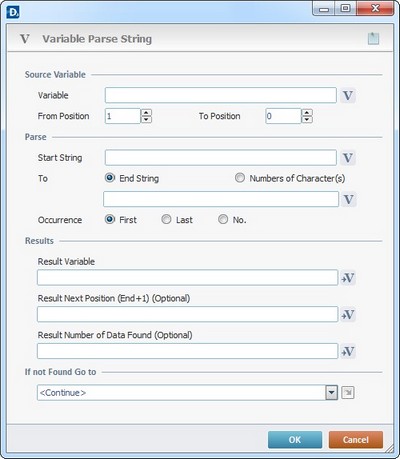The height and width of the screenshot is (459, 400).
Task: Click Cancel to discard changes
Action: [356, 440]
